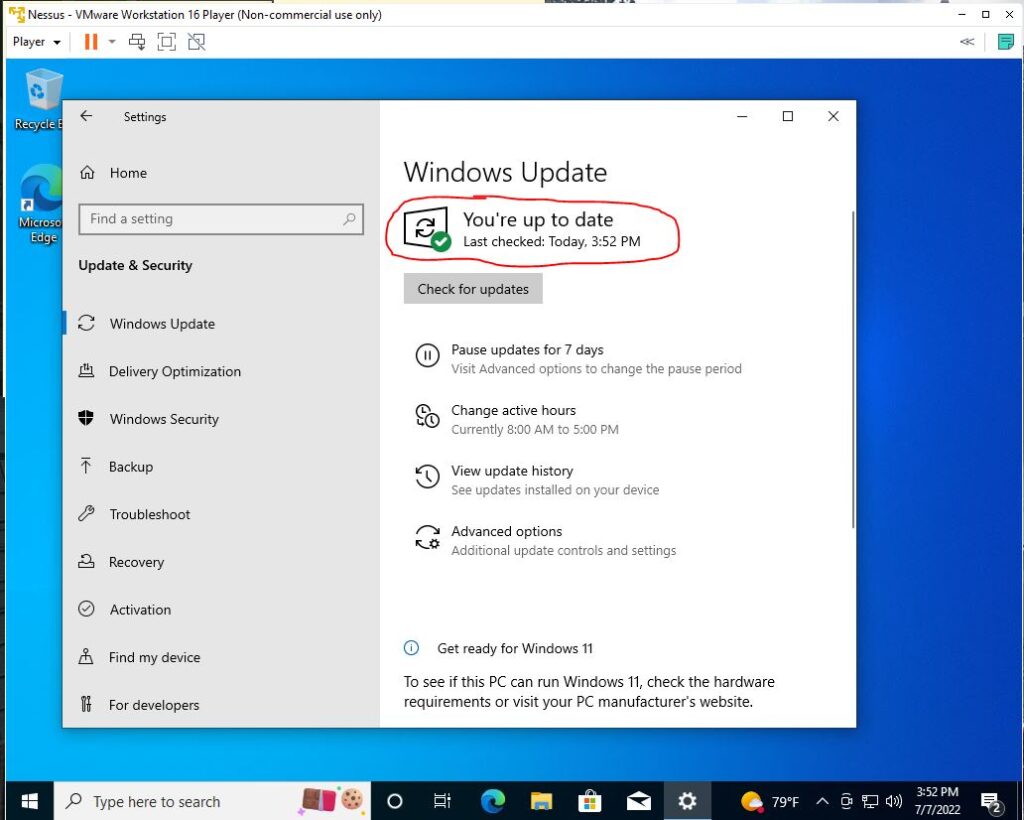The width and height of the screenshot is (1024, 820).
Task: Open Change active hours
Action: pos(513,411)
